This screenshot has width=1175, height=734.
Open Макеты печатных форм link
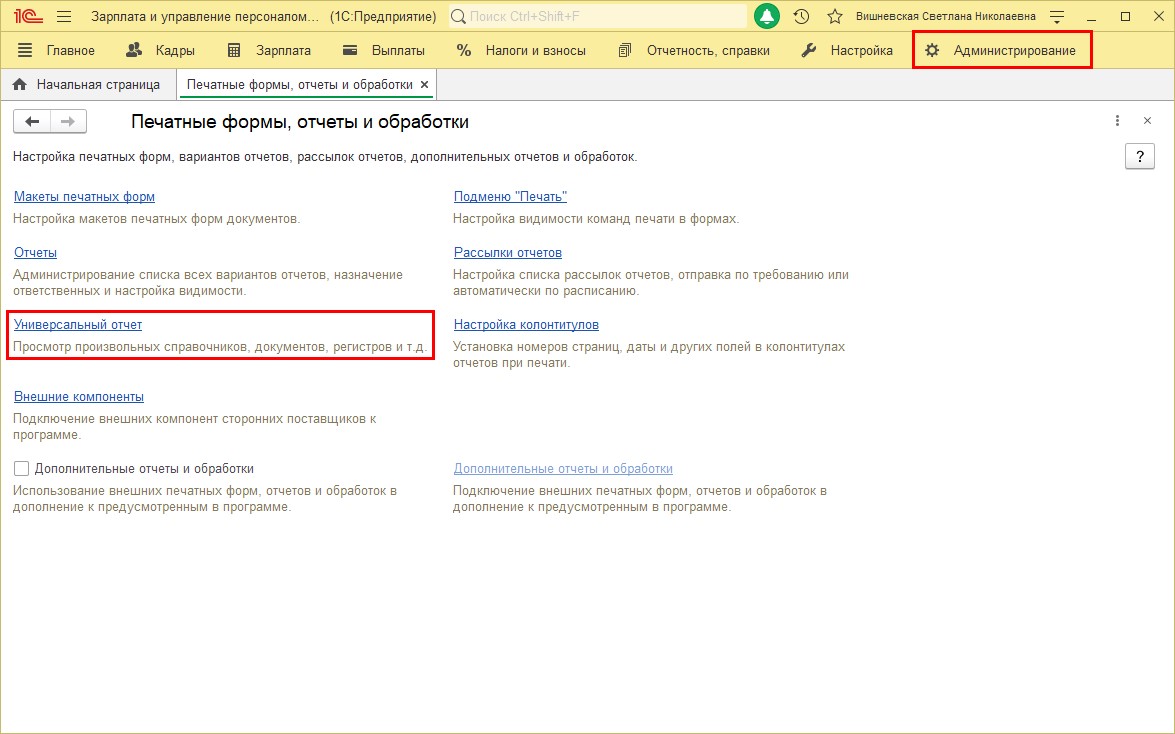tap(84, 196)
